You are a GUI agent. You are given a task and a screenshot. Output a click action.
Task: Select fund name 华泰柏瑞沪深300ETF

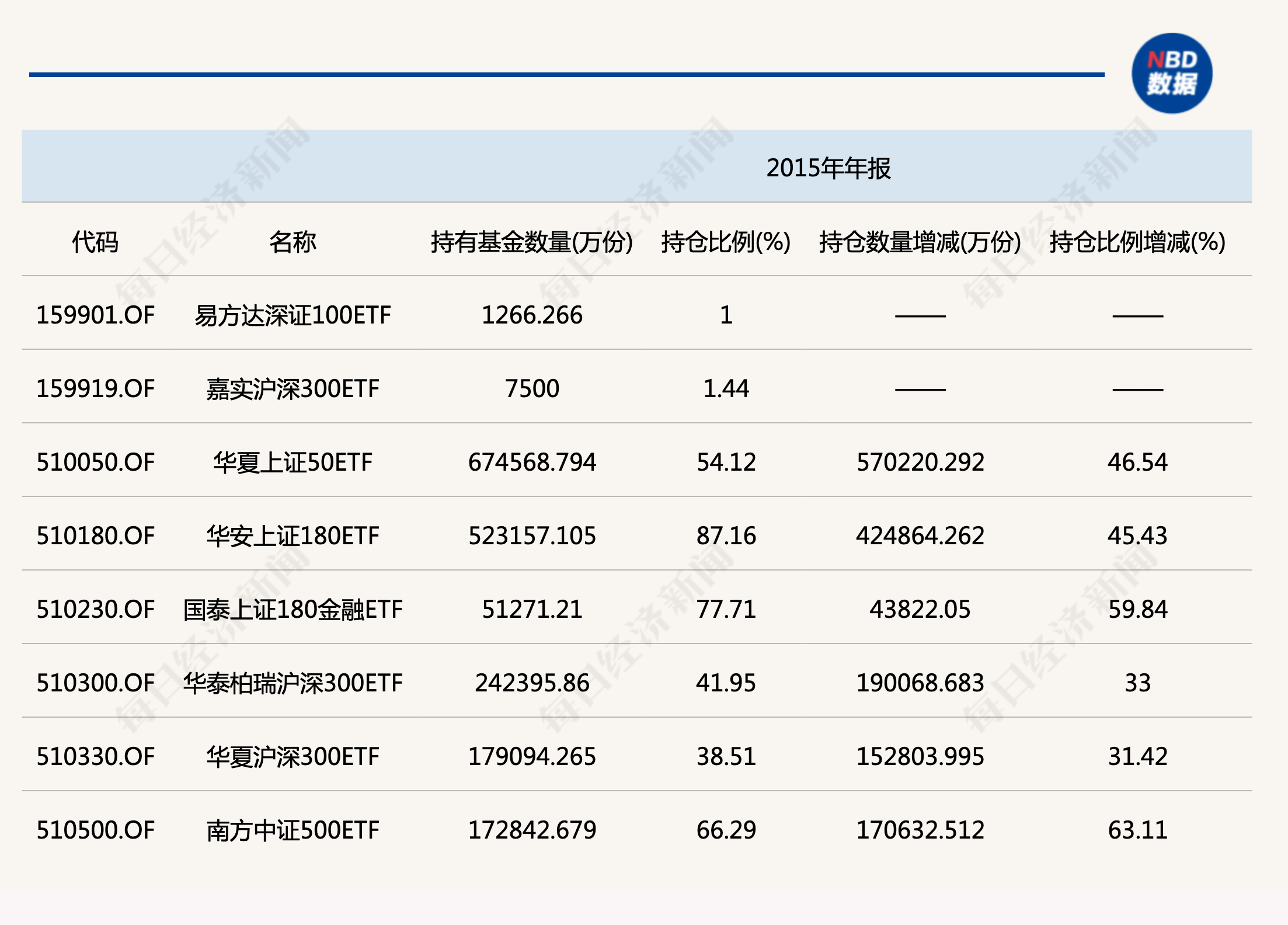click(293, 683)
